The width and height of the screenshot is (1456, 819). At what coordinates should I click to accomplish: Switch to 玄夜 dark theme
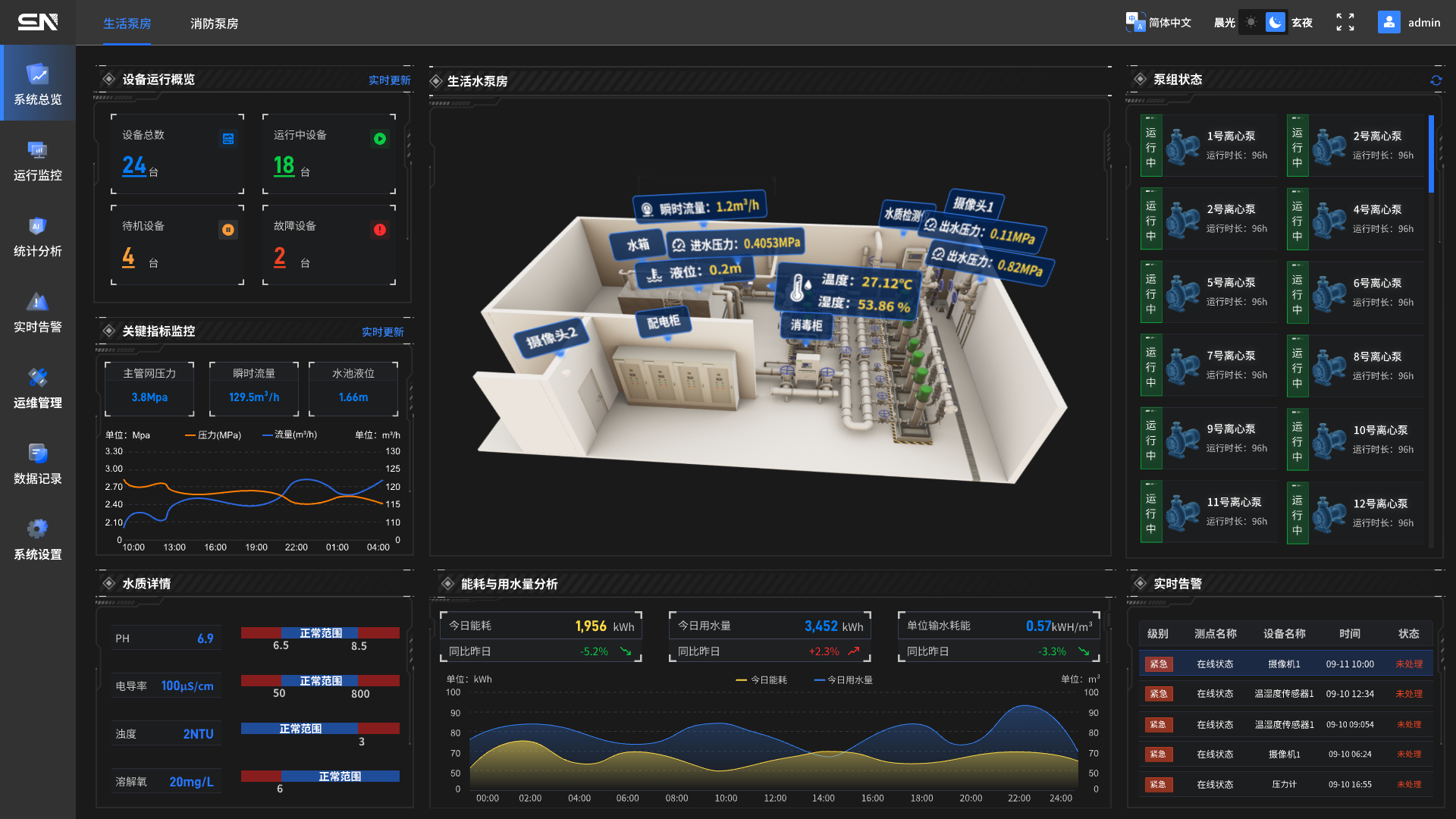1276,23
